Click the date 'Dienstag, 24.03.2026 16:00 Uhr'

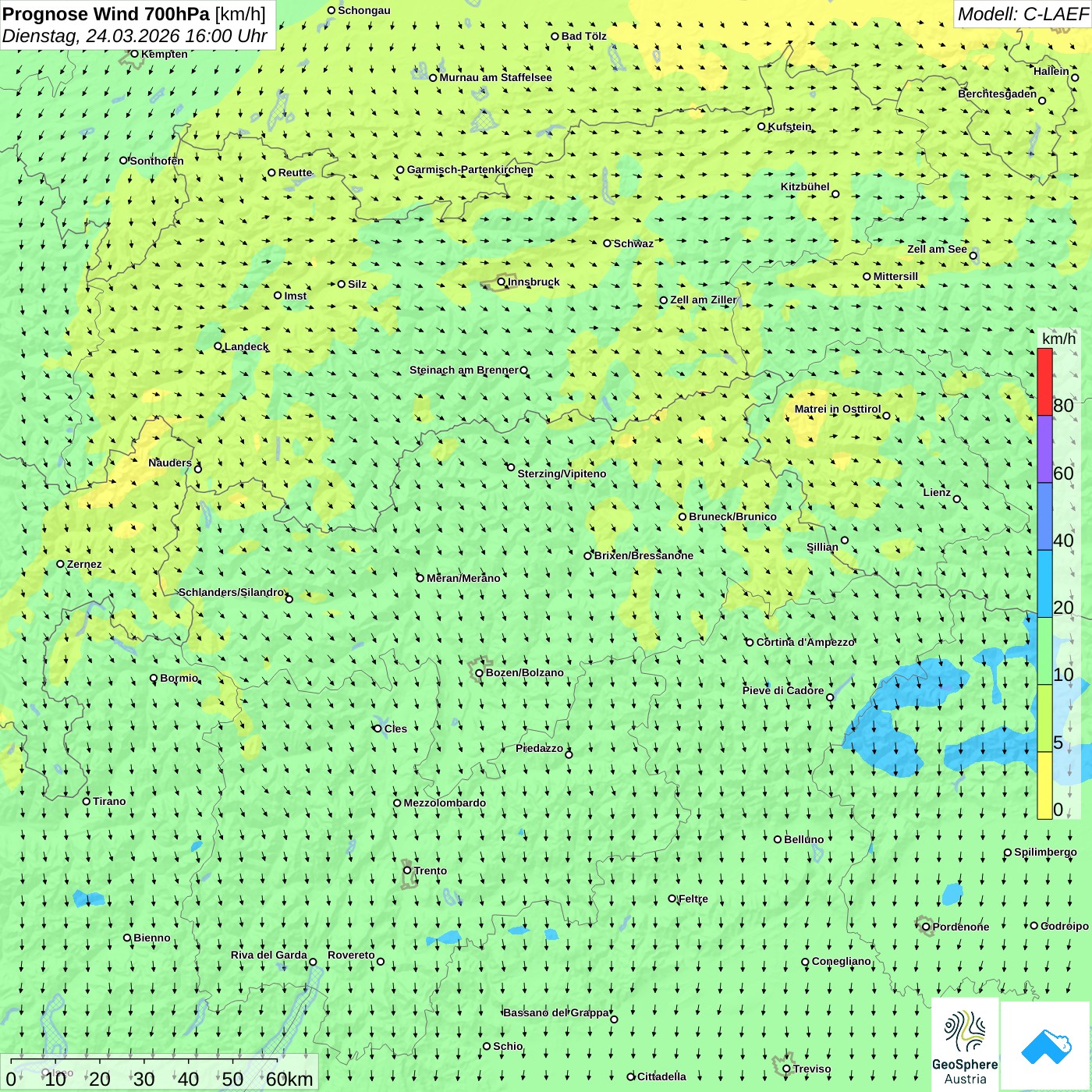(x=135, y=37)
